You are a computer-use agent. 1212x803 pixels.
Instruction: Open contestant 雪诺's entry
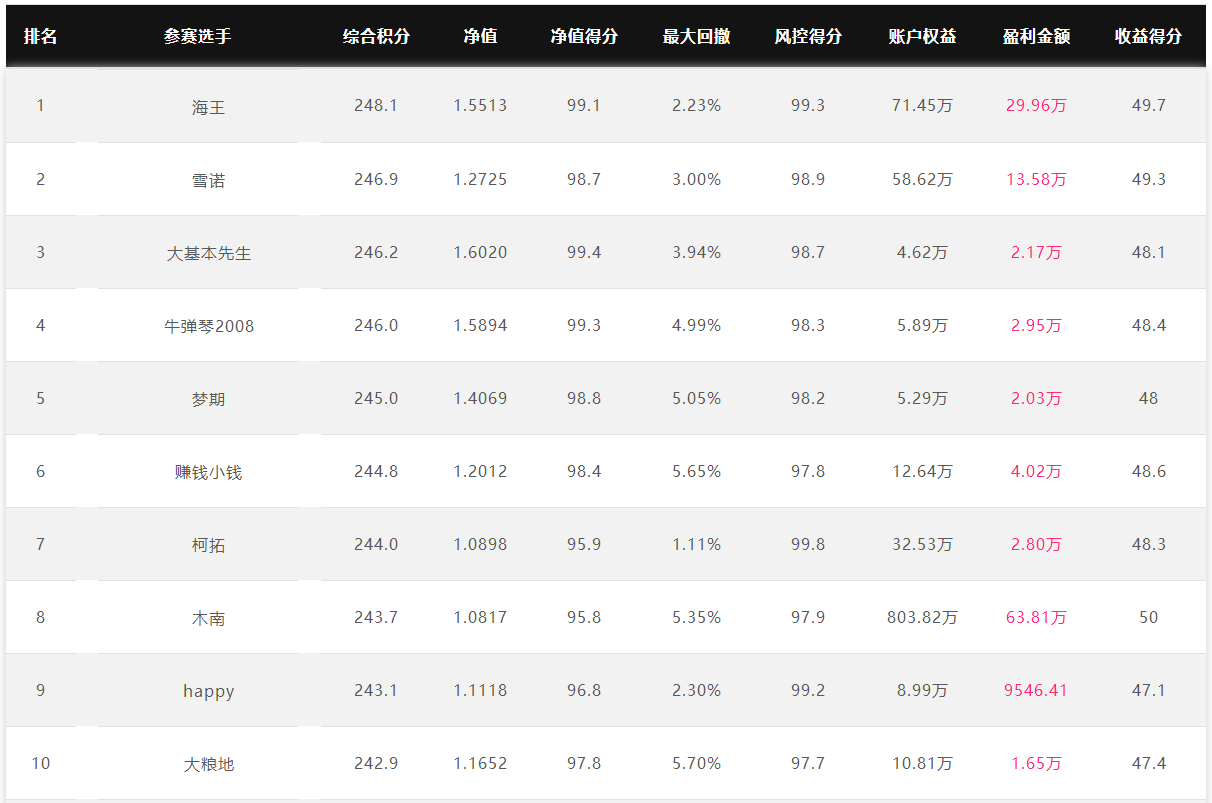(x=208, y=180)
